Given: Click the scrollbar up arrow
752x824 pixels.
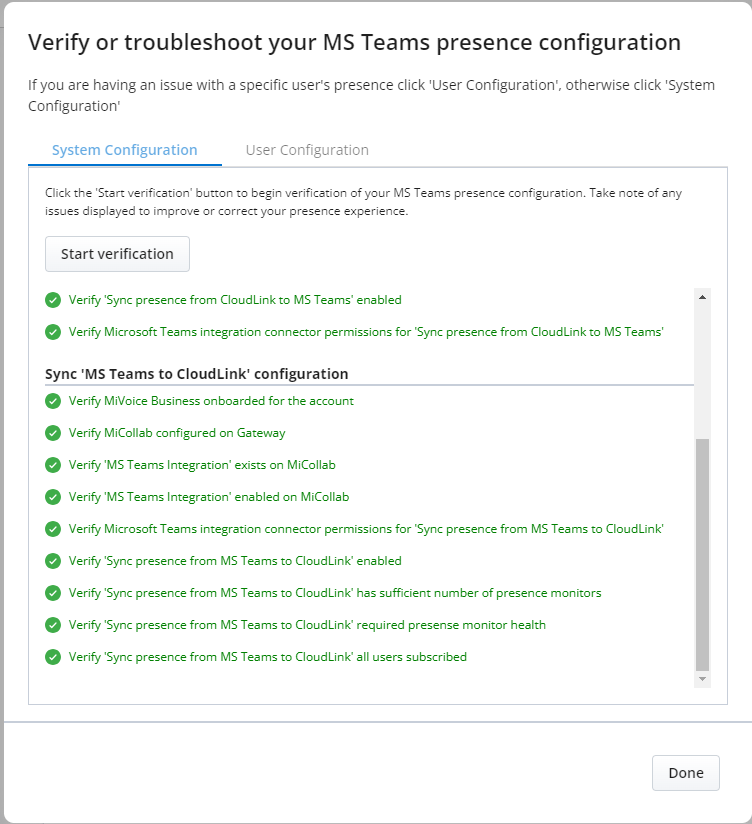Looking at the screenshot, I should pyautogui.click(x=702, y=297).
